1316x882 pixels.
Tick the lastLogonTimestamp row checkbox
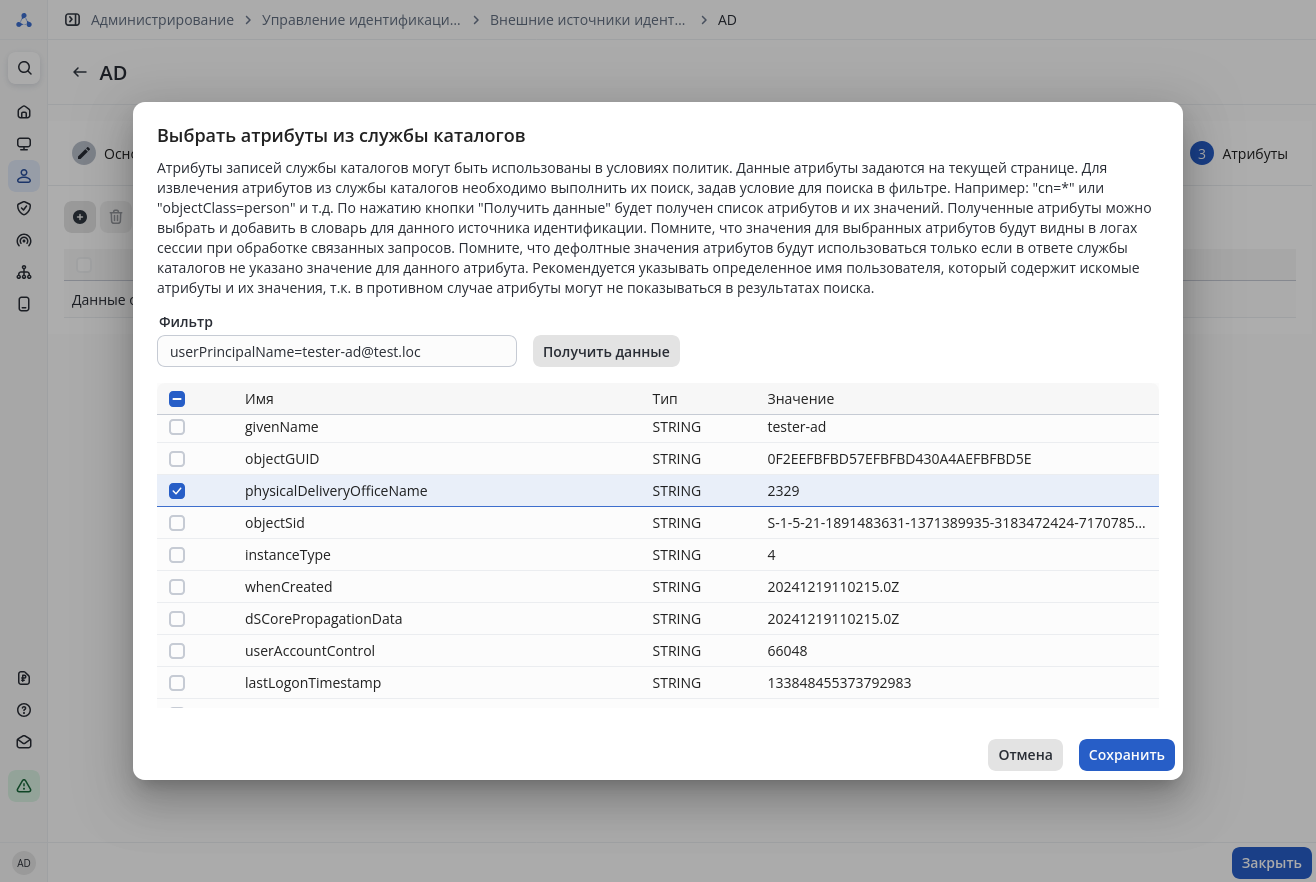point(177,683)
